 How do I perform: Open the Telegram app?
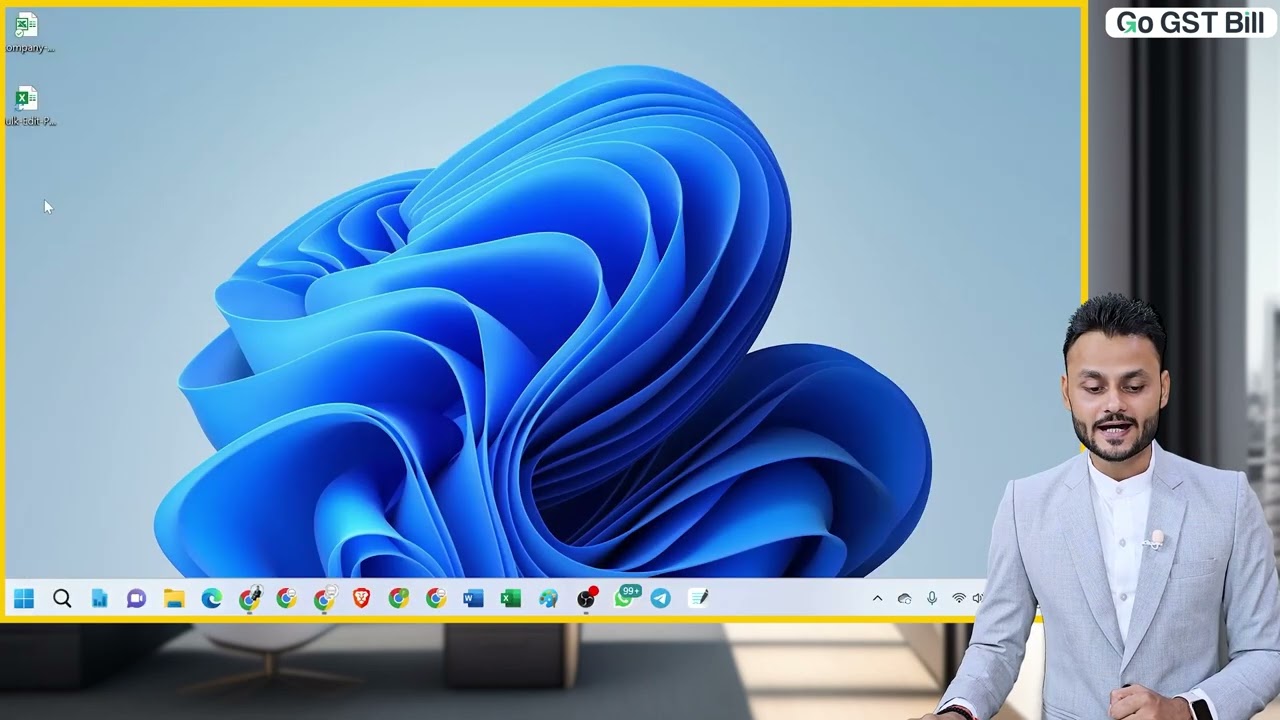(661, 598)
